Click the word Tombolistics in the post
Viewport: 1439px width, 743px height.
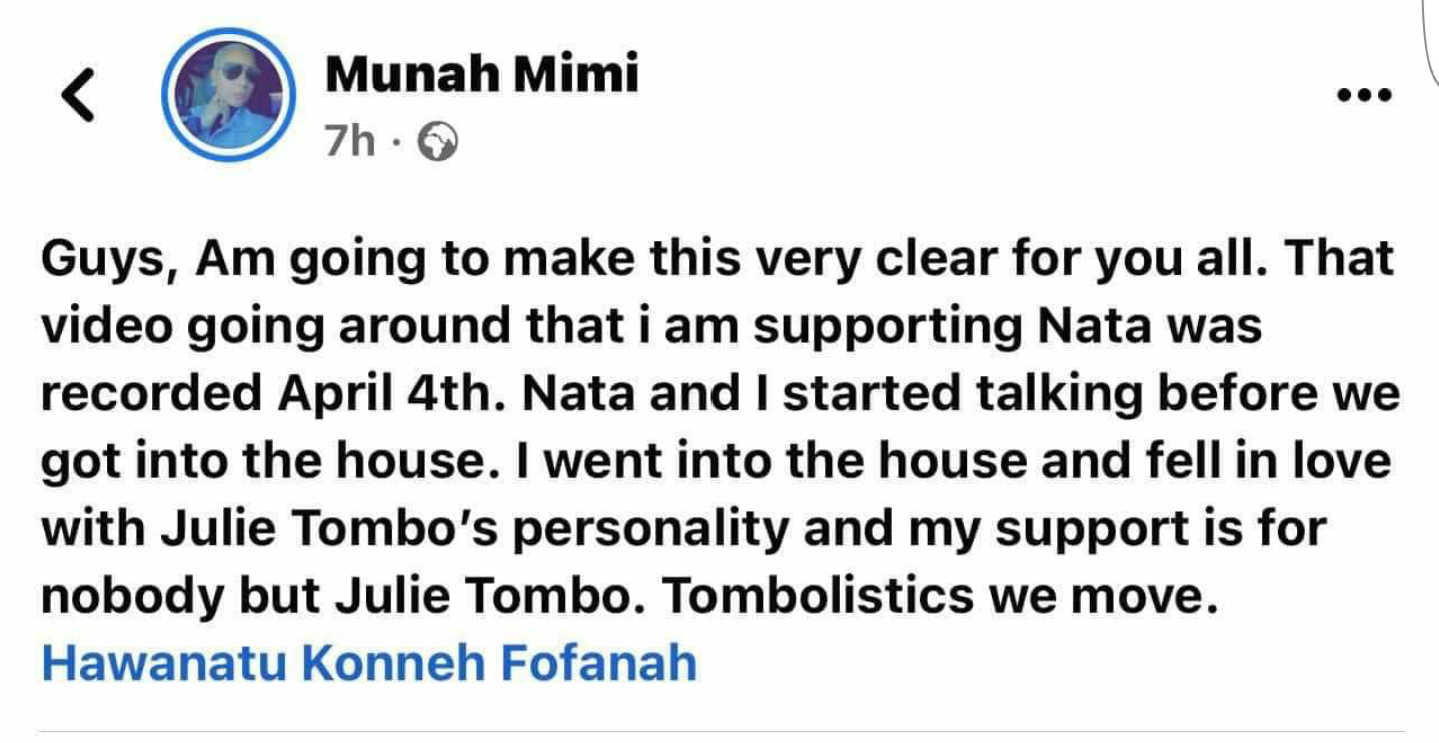click(817, 597)
